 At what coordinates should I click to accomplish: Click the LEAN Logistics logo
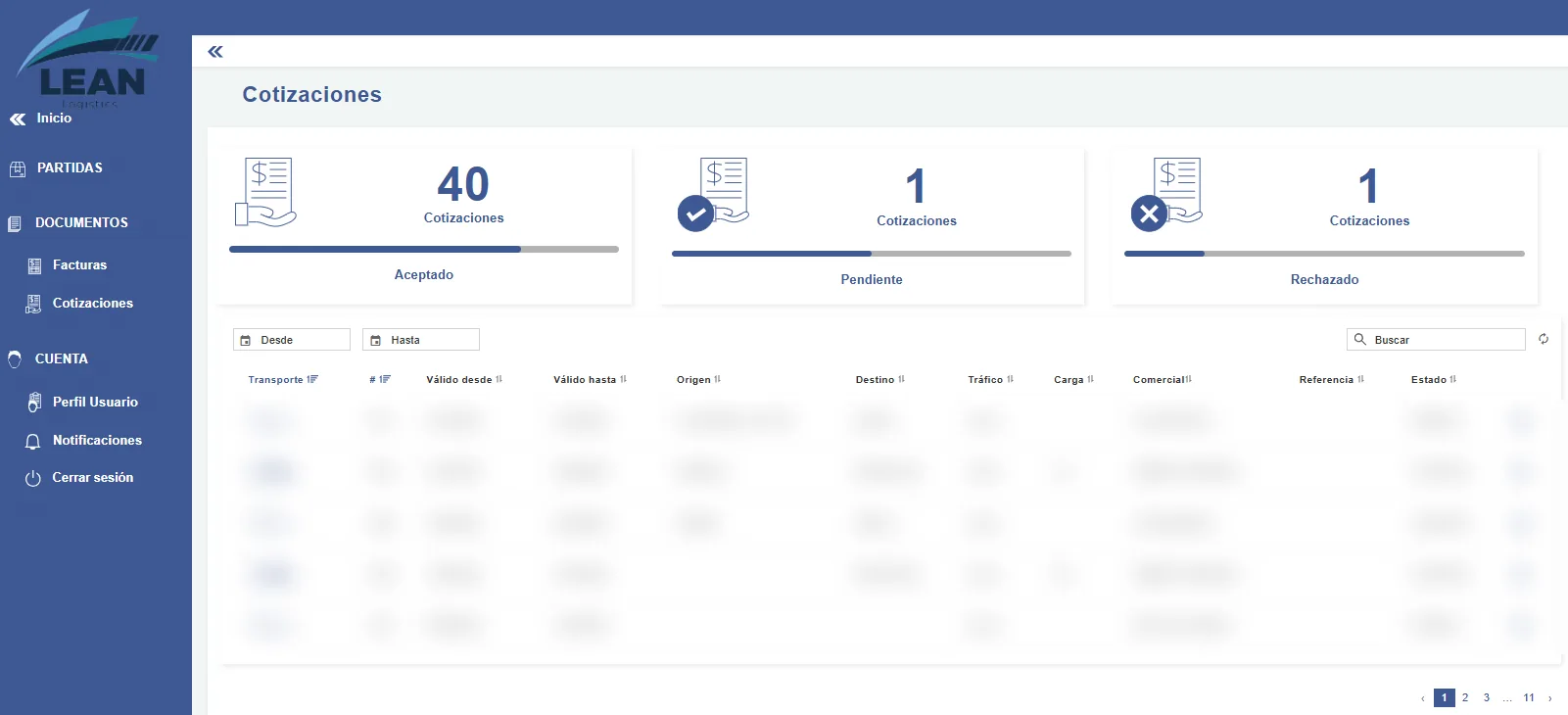(87, 58)
